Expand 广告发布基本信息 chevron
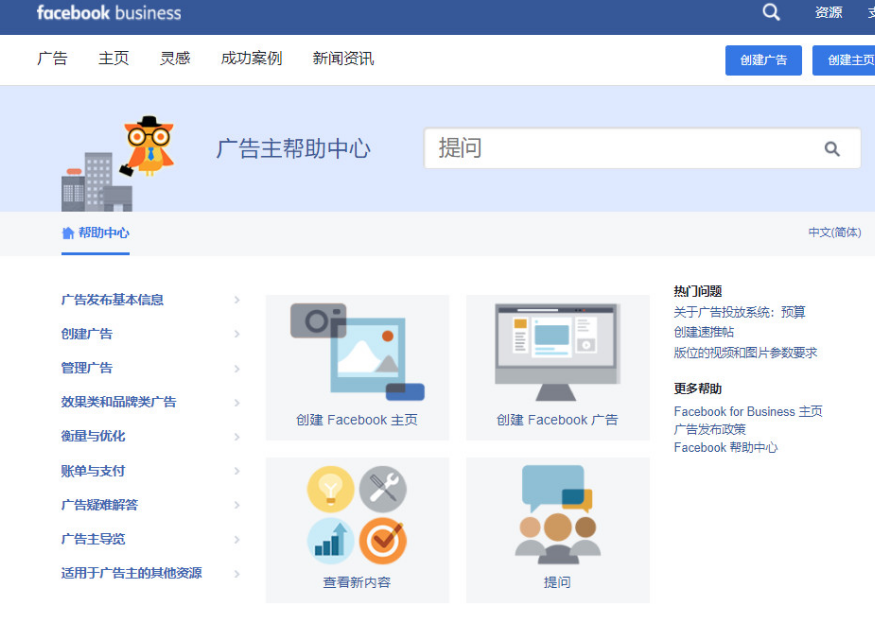 [237, 300]
